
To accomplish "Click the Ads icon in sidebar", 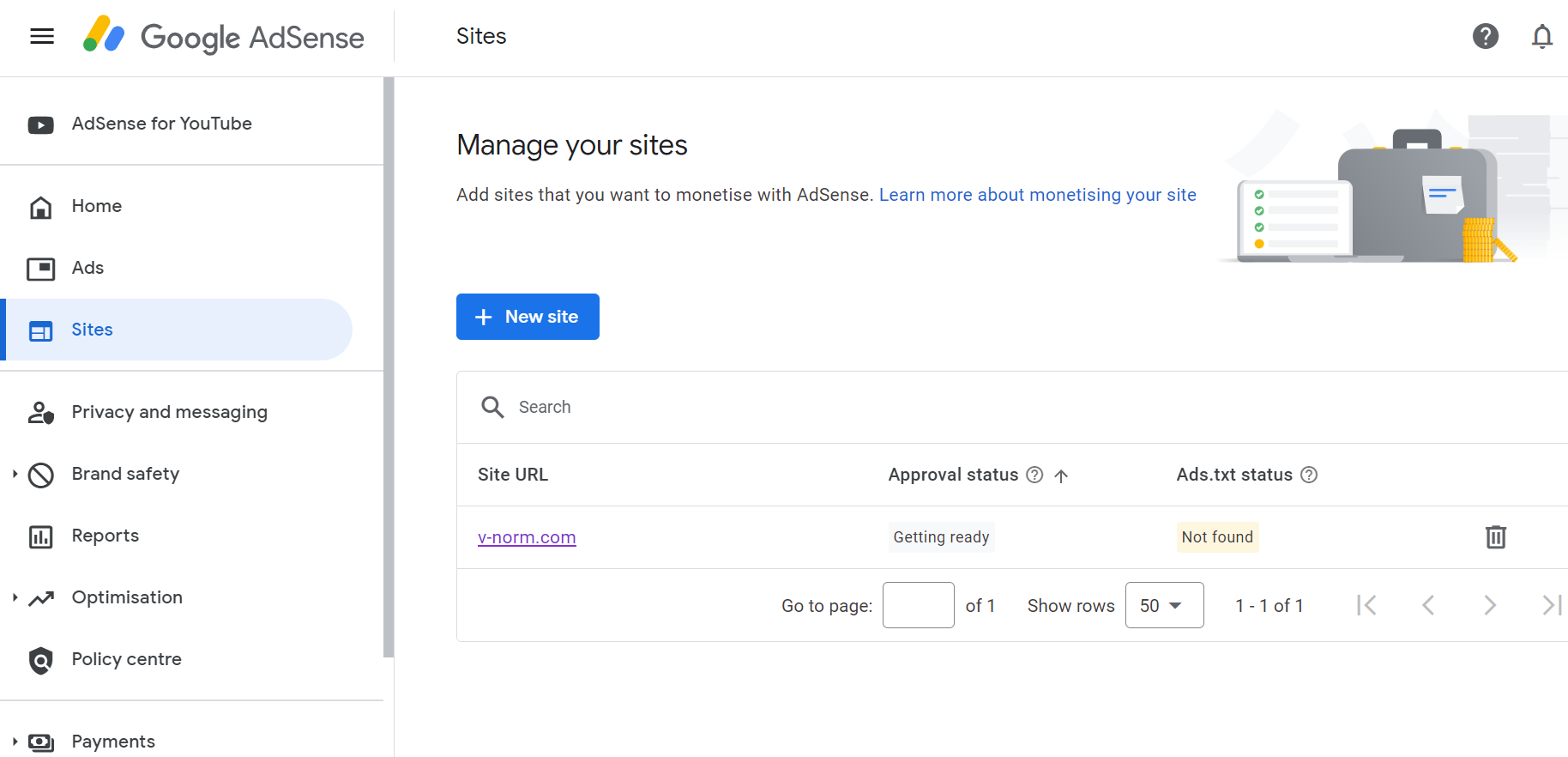I will pyautogui.click(x=40, y=269).
